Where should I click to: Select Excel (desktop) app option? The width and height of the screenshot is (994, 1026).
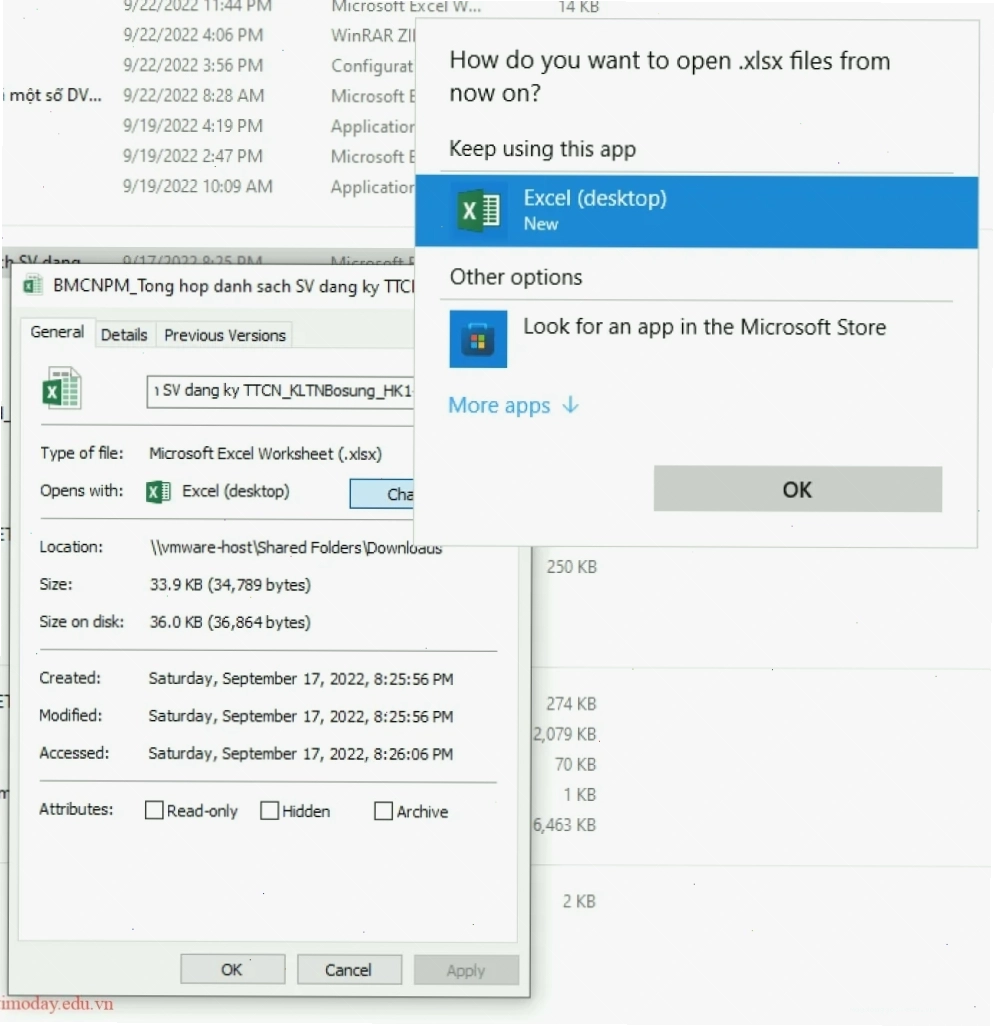pos(696,212)
